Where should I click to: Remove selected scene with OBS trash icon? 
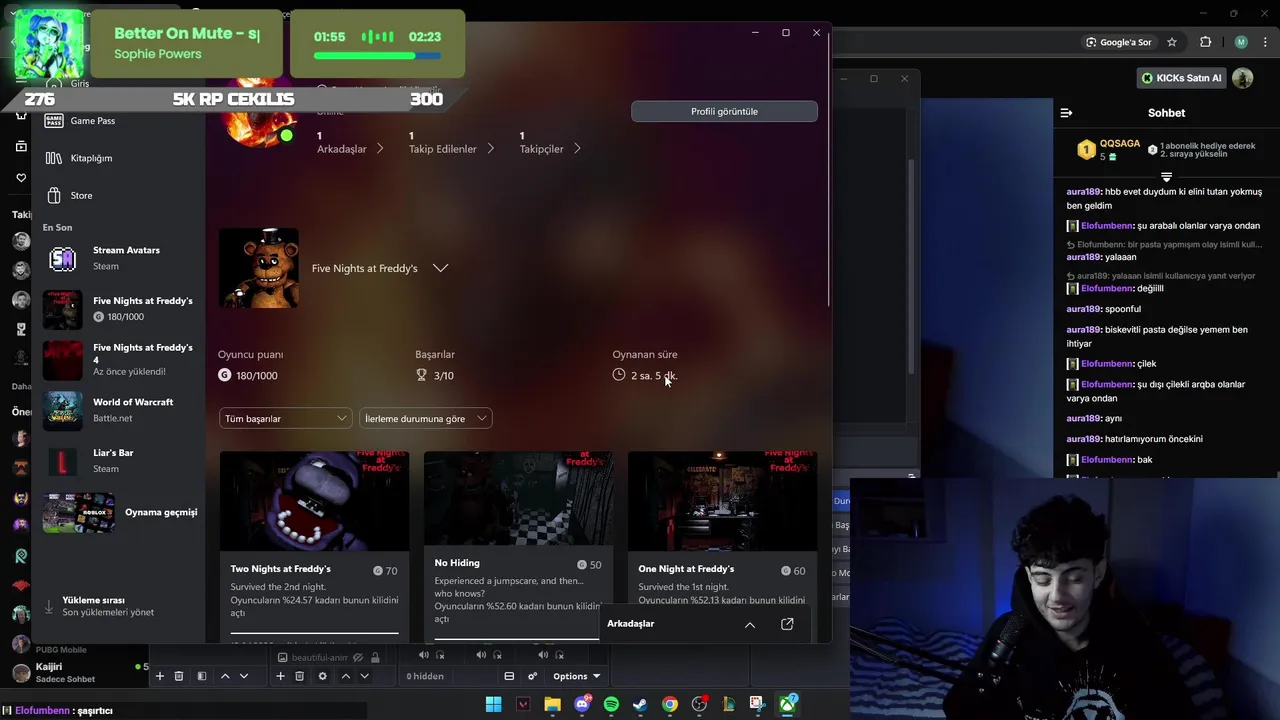pos(179,676)
